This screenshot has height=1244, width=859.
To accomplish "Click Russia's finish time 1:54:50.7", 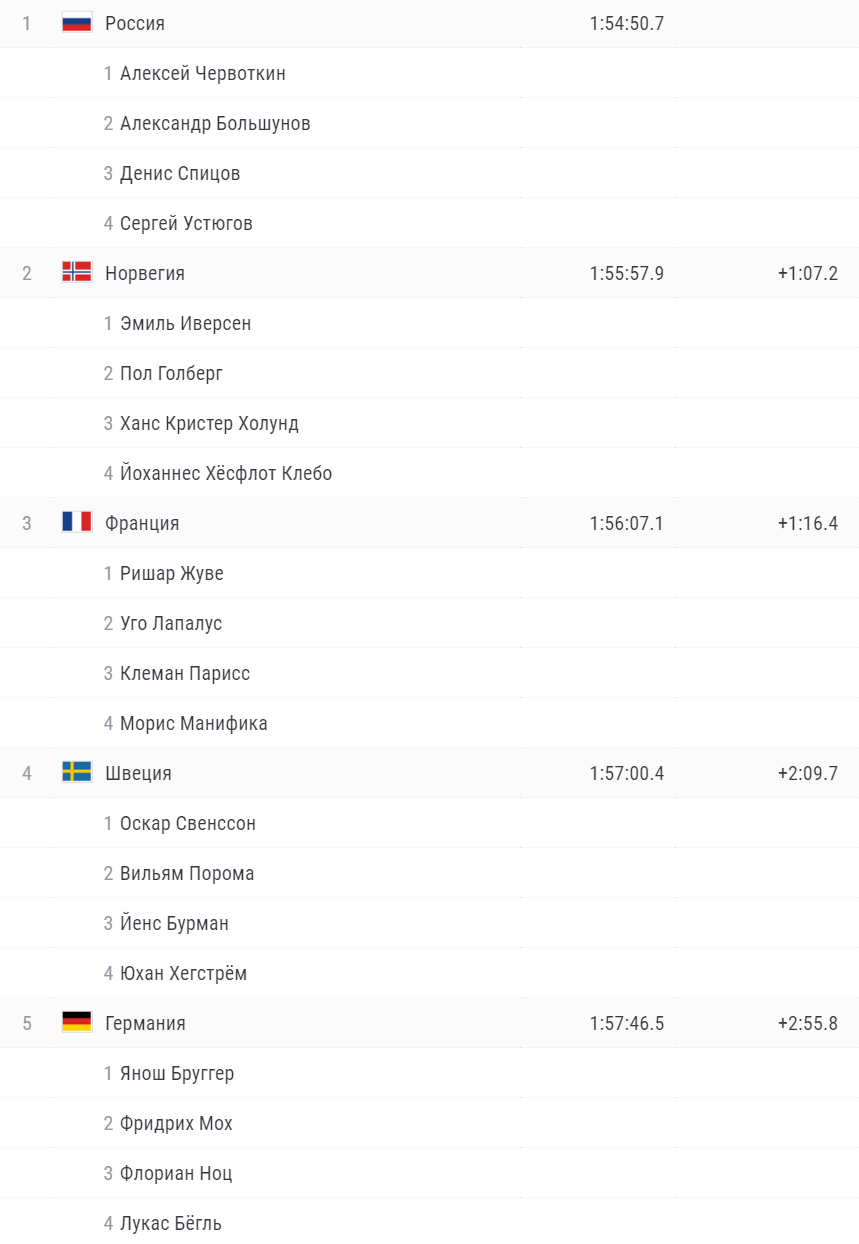I will [x=627, y=23].
